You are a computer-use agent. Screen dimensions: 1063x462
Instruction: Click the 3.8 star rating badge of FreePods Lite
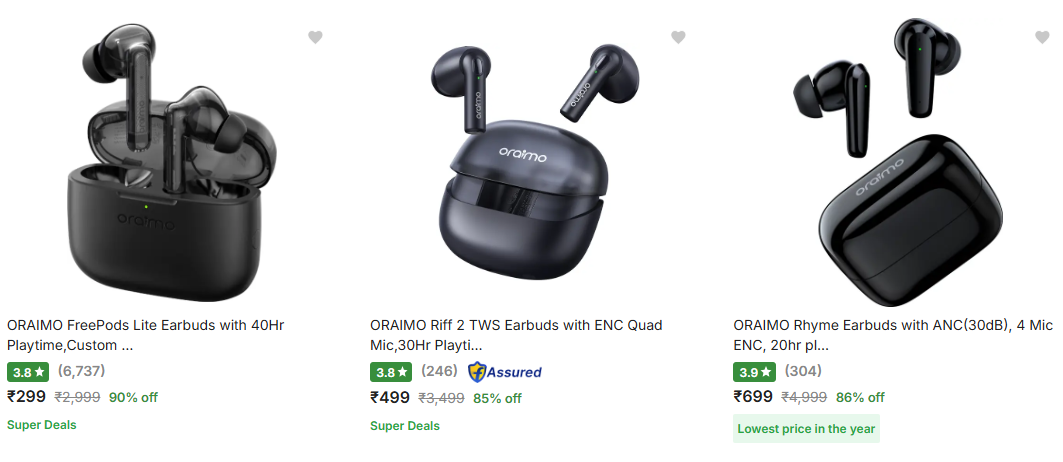pos(28,372)
